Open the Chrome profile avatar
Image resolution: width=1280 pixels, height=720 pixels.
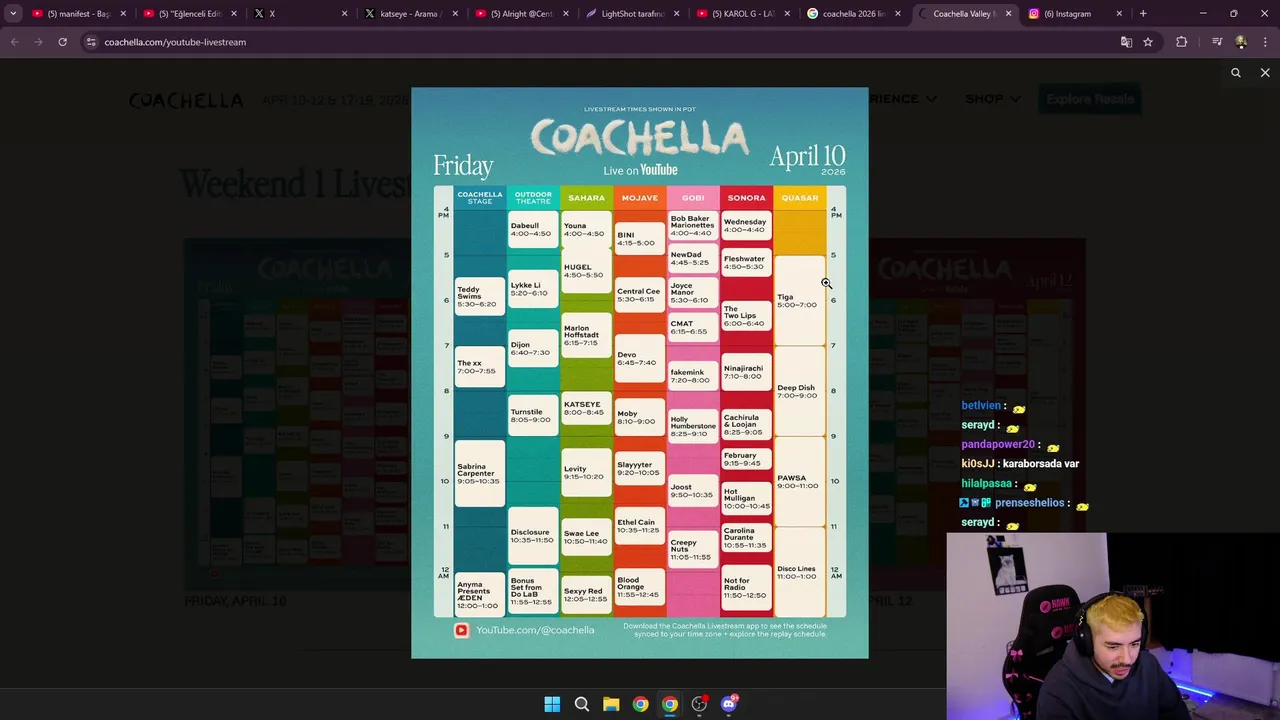tap(1241, 42)
